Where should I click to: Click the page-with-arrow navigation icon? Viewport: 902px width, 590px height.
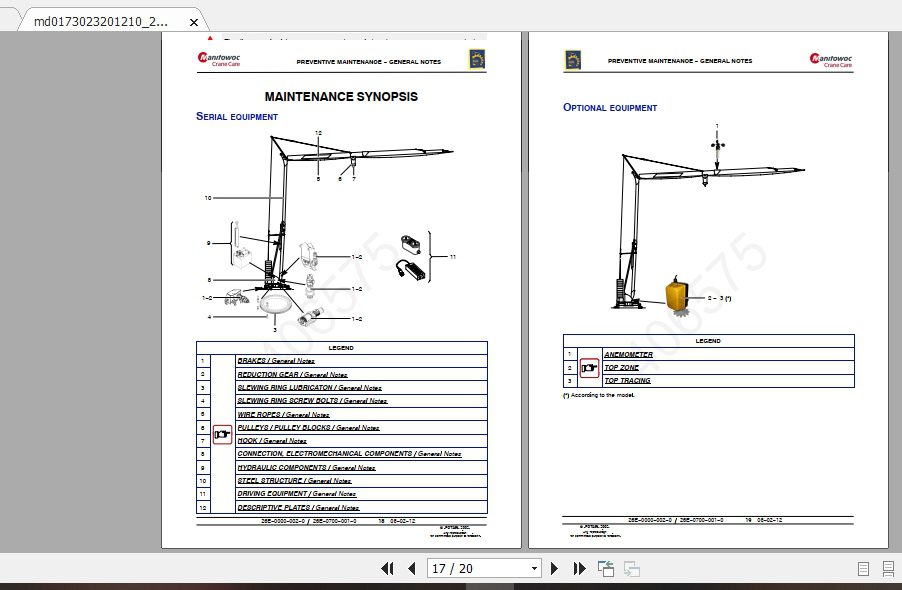tap(605, 568)
